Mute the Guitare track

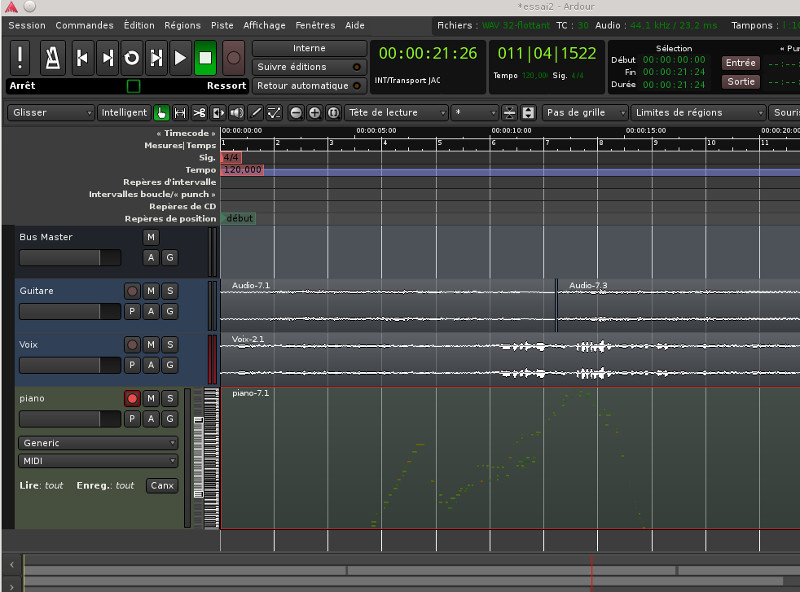150,291
